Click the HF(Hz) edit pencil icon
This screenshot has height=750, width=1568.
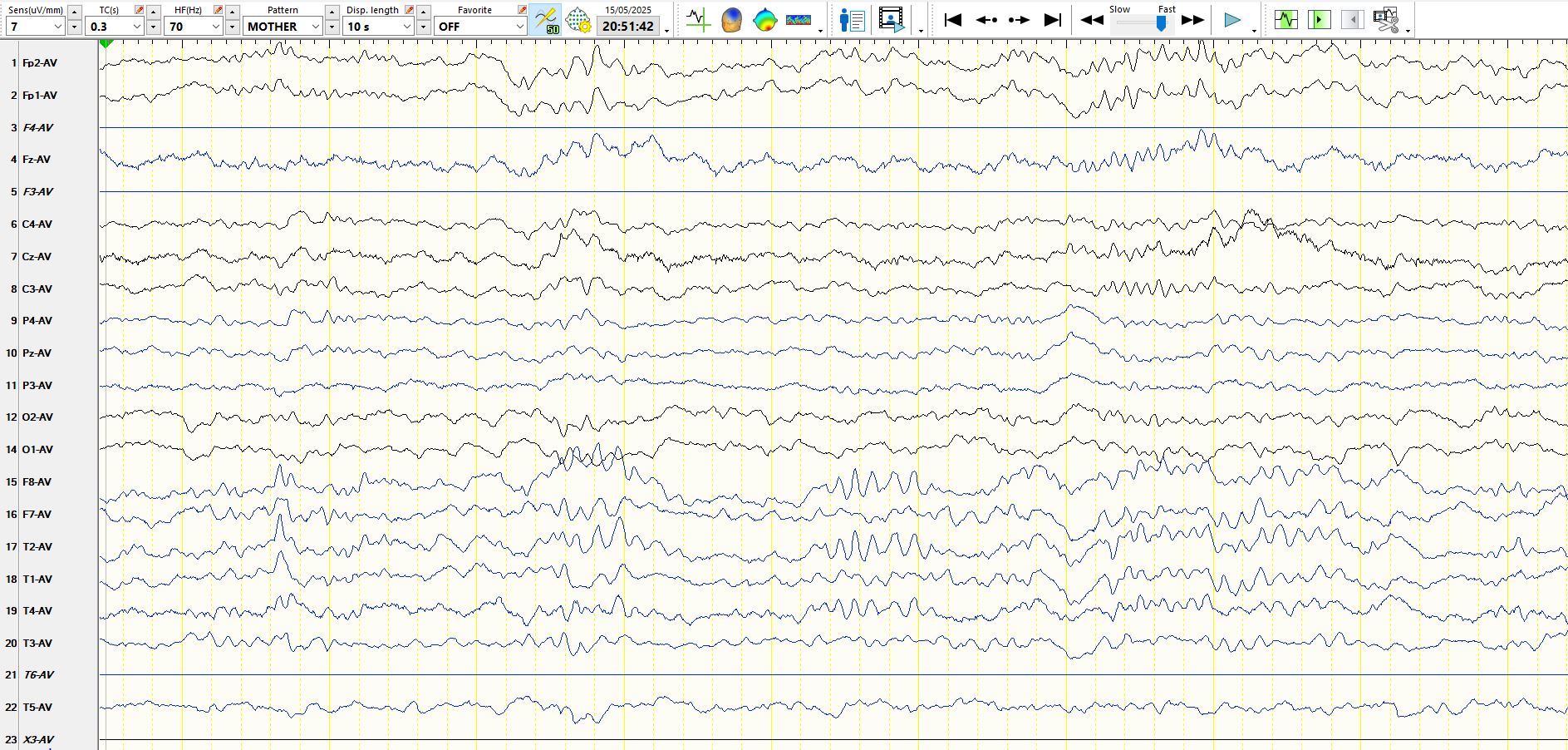[218, 10]
